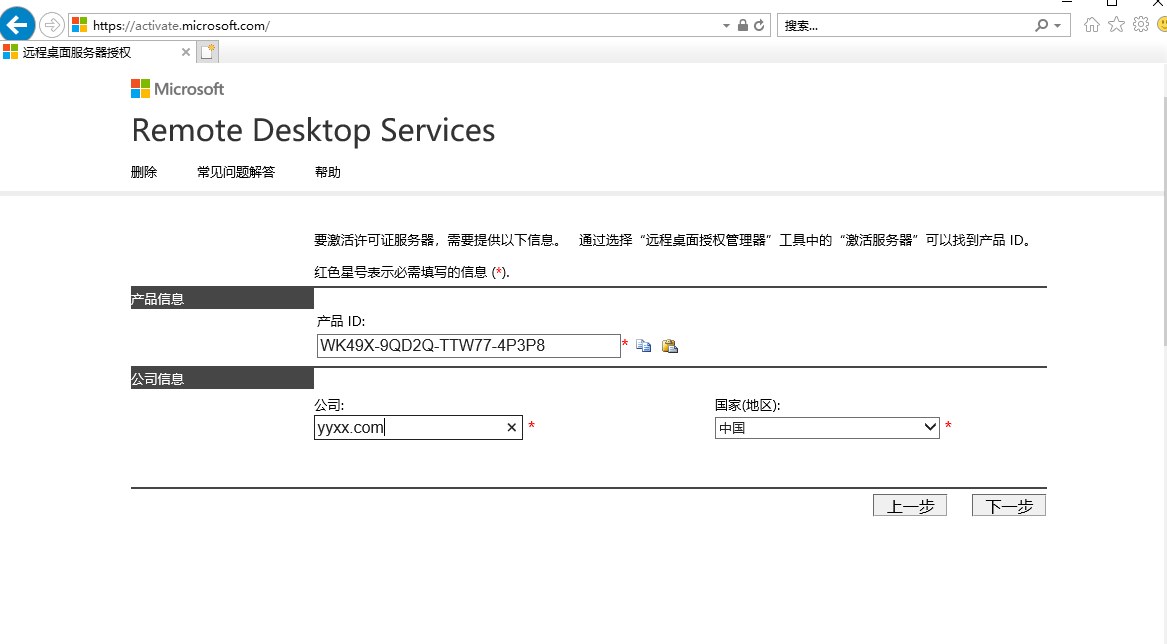Open Favorites star icon

point(1116,25)
